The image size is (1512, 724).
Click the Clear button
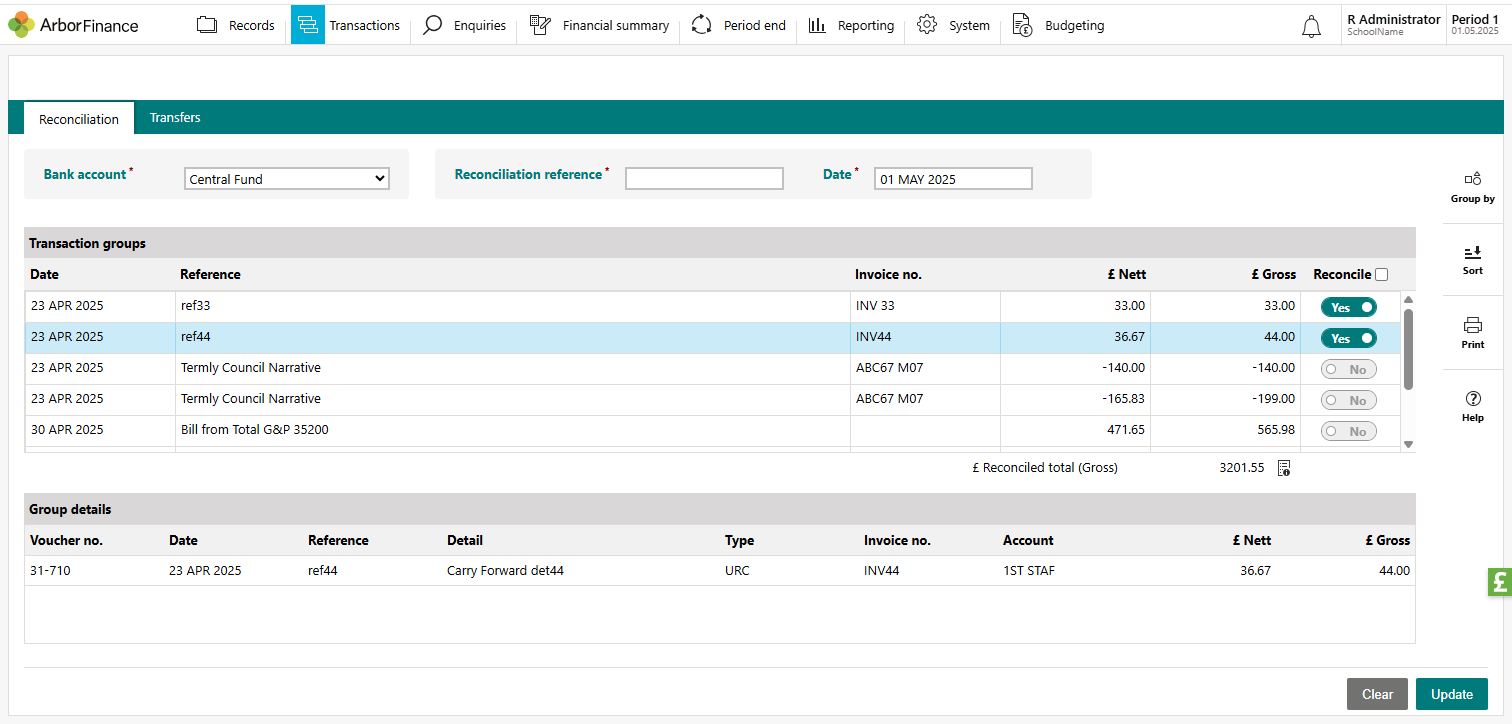click(1377, 694)
